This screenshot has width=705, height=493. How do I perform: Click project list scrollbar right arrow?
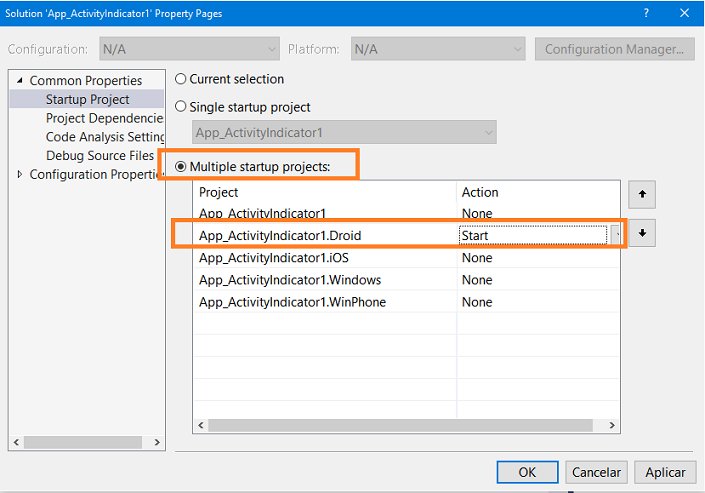[x=612, y=425]
